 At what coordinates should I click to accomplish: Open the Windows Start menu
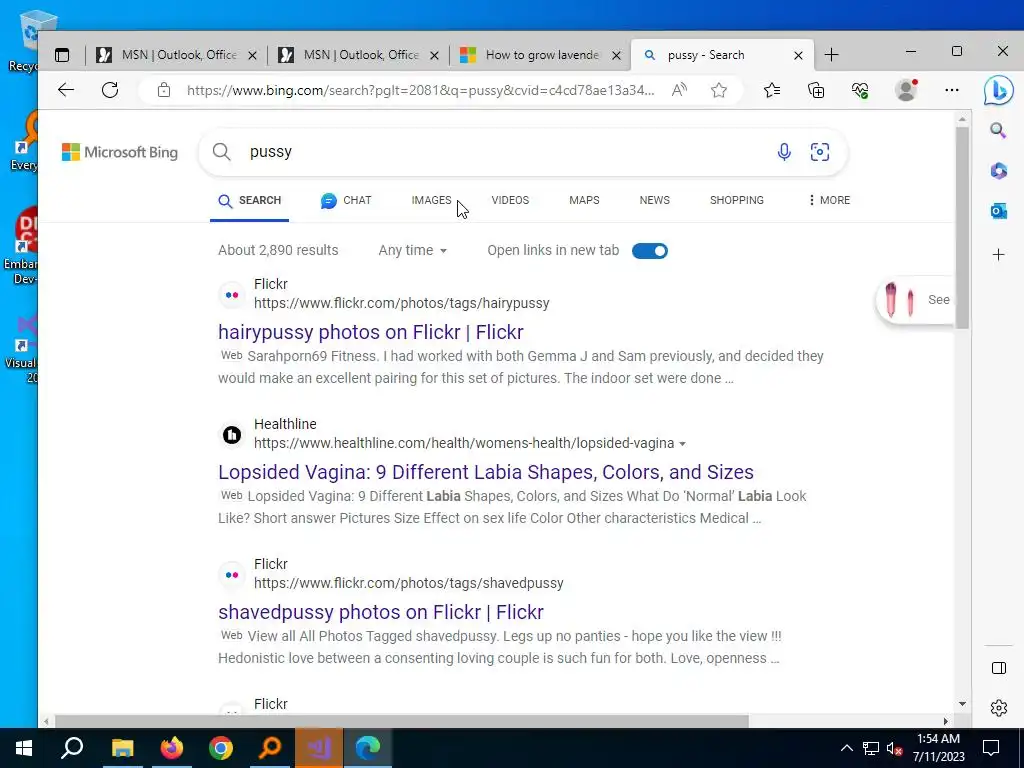(24, 748)
